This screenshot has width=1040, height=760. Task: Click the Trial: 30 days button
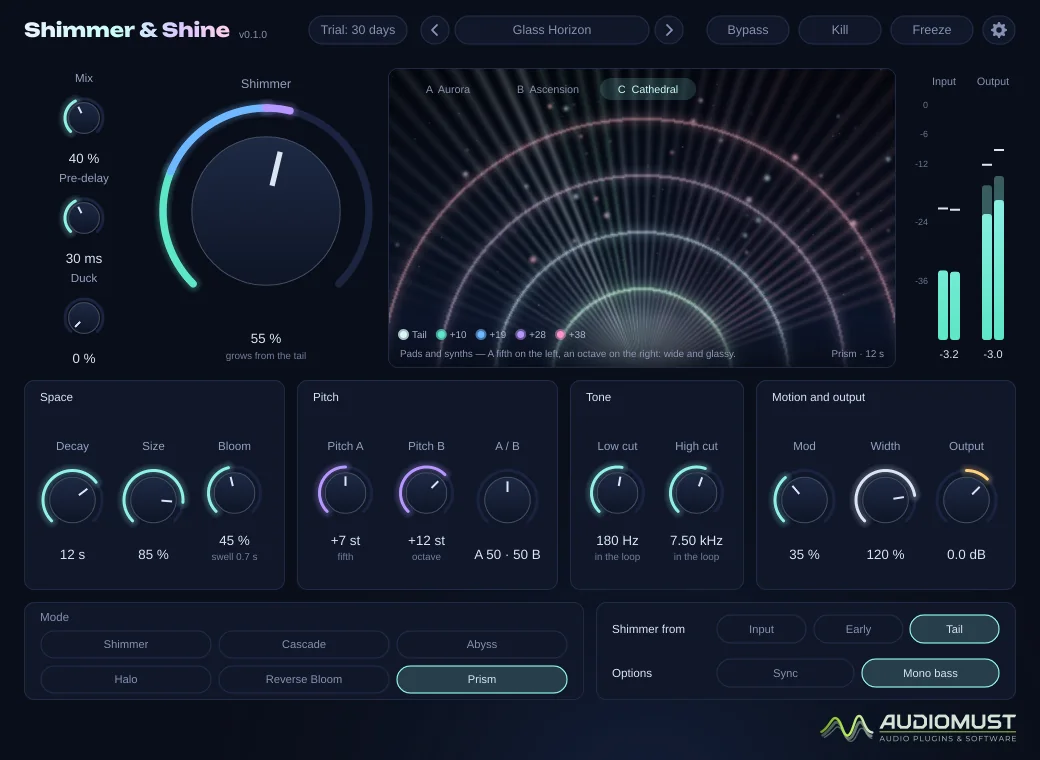358,30
